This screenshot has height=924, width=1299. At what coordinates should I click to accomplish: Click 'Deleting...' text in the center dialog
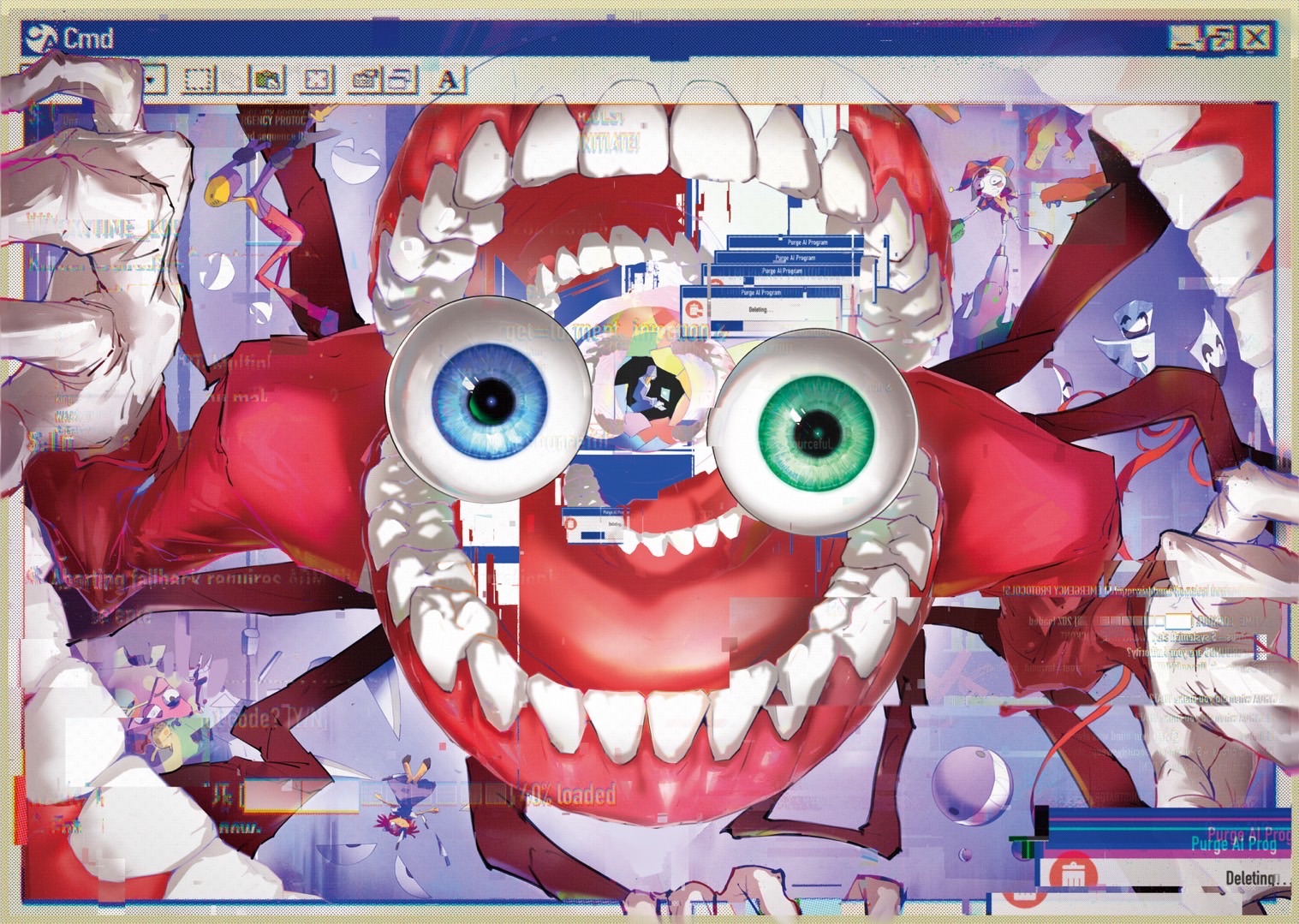tap(760, 309)
